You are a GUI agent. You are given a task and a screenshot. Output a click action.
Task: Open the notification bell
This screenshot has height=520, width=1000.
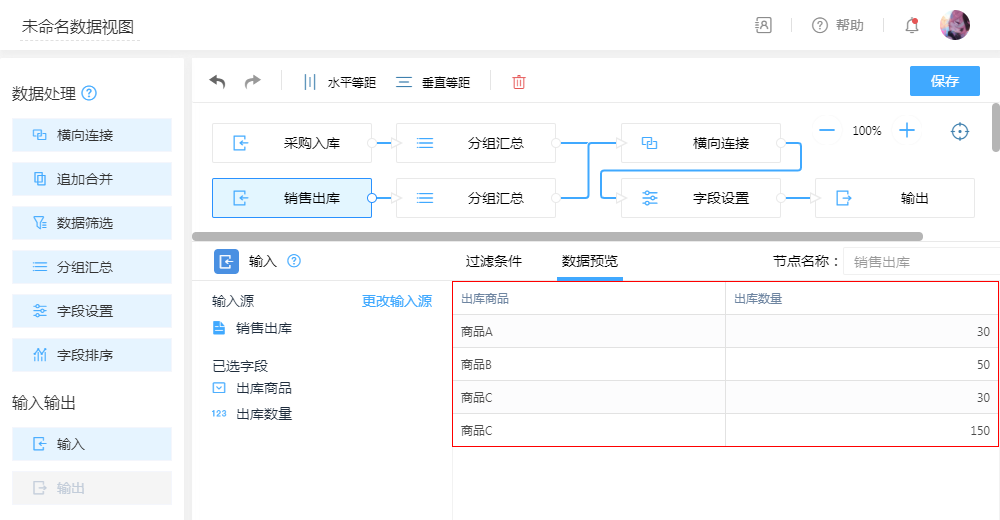pyautogui.click(x=911, y=26)
